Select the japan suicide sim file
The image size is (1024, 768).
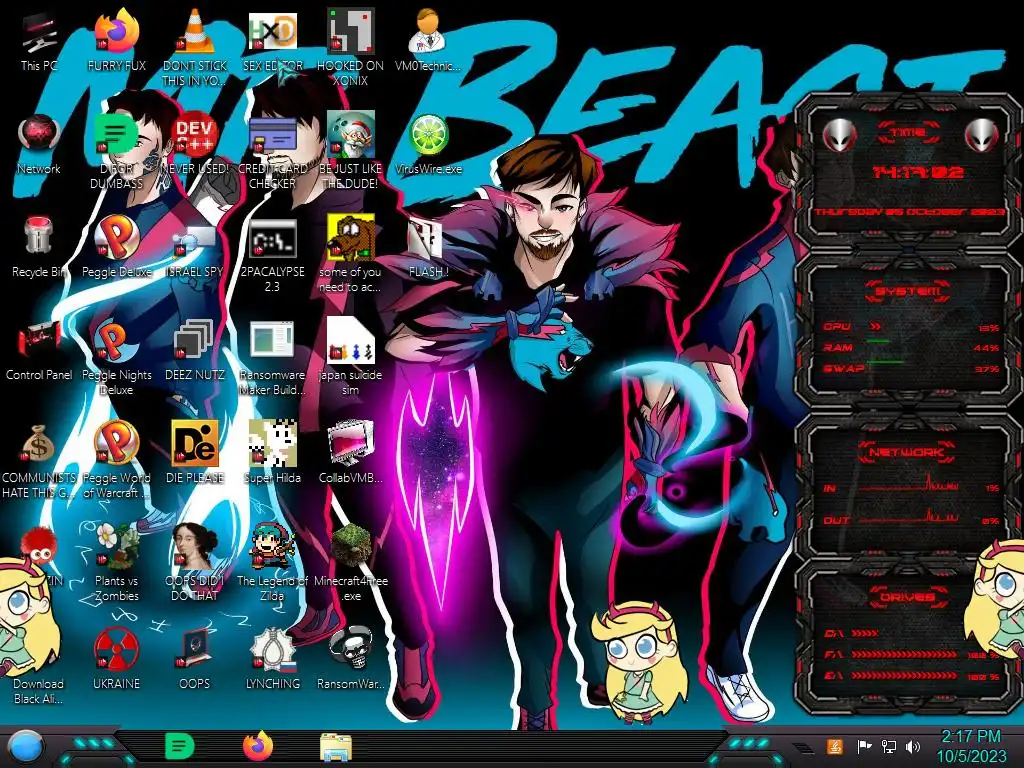350,358
